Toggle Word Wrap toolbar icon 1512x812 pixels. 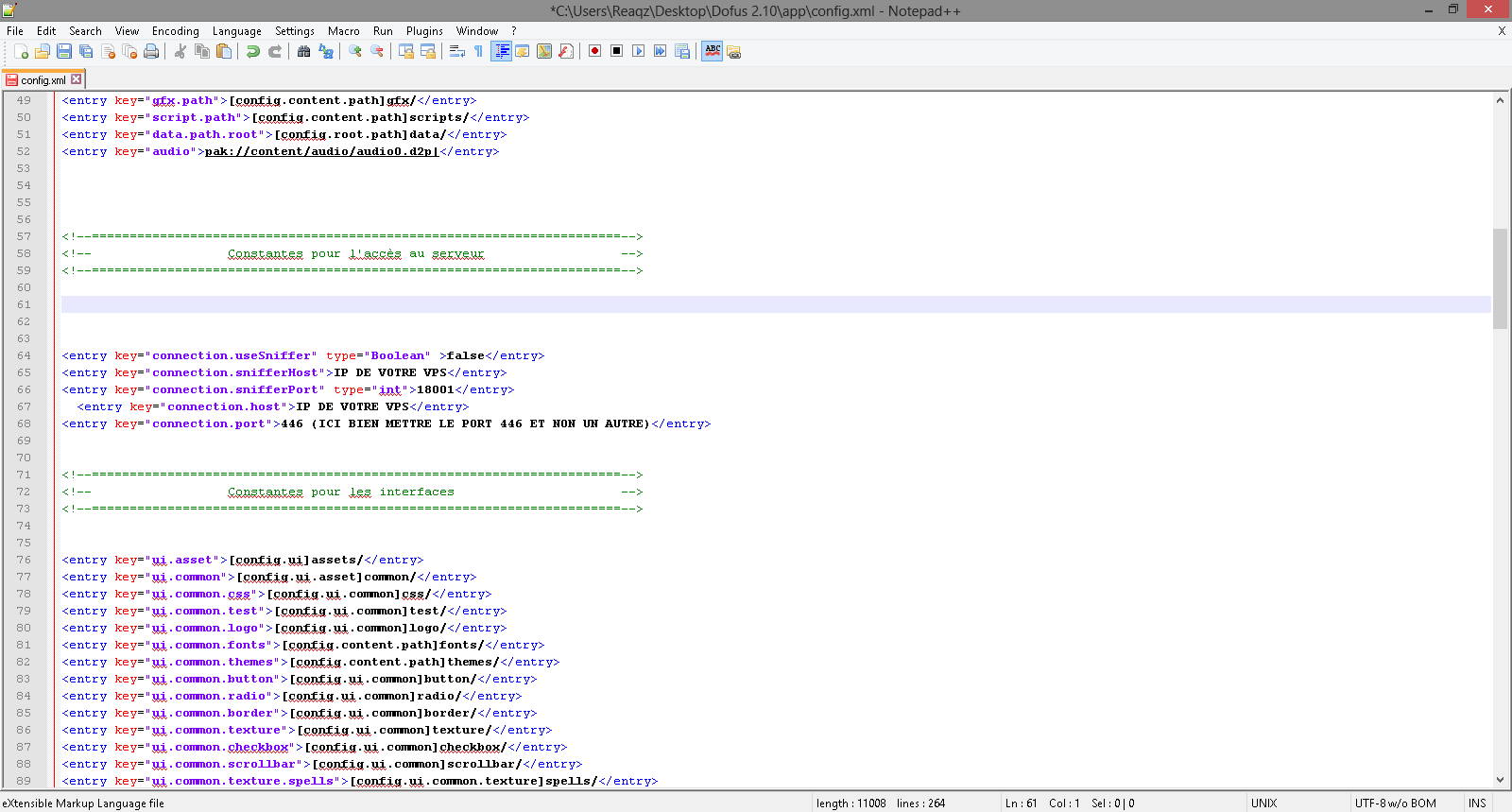coord(456,51)
